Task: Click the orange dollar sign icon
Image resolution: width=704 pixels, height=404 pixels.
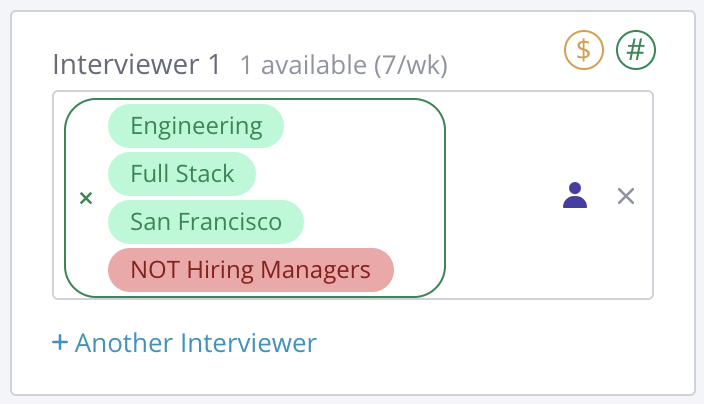Action: [x=584, y=50]
